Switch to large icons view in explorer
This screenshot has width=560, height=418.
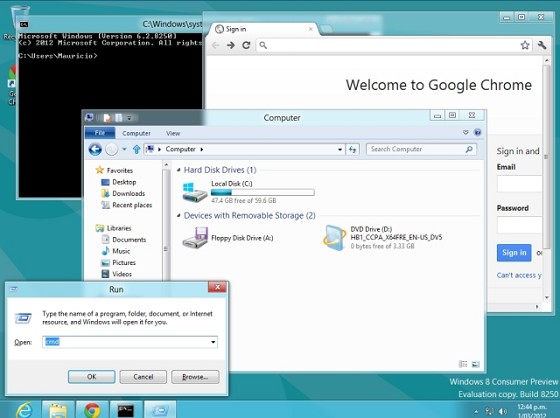(476, 364)
